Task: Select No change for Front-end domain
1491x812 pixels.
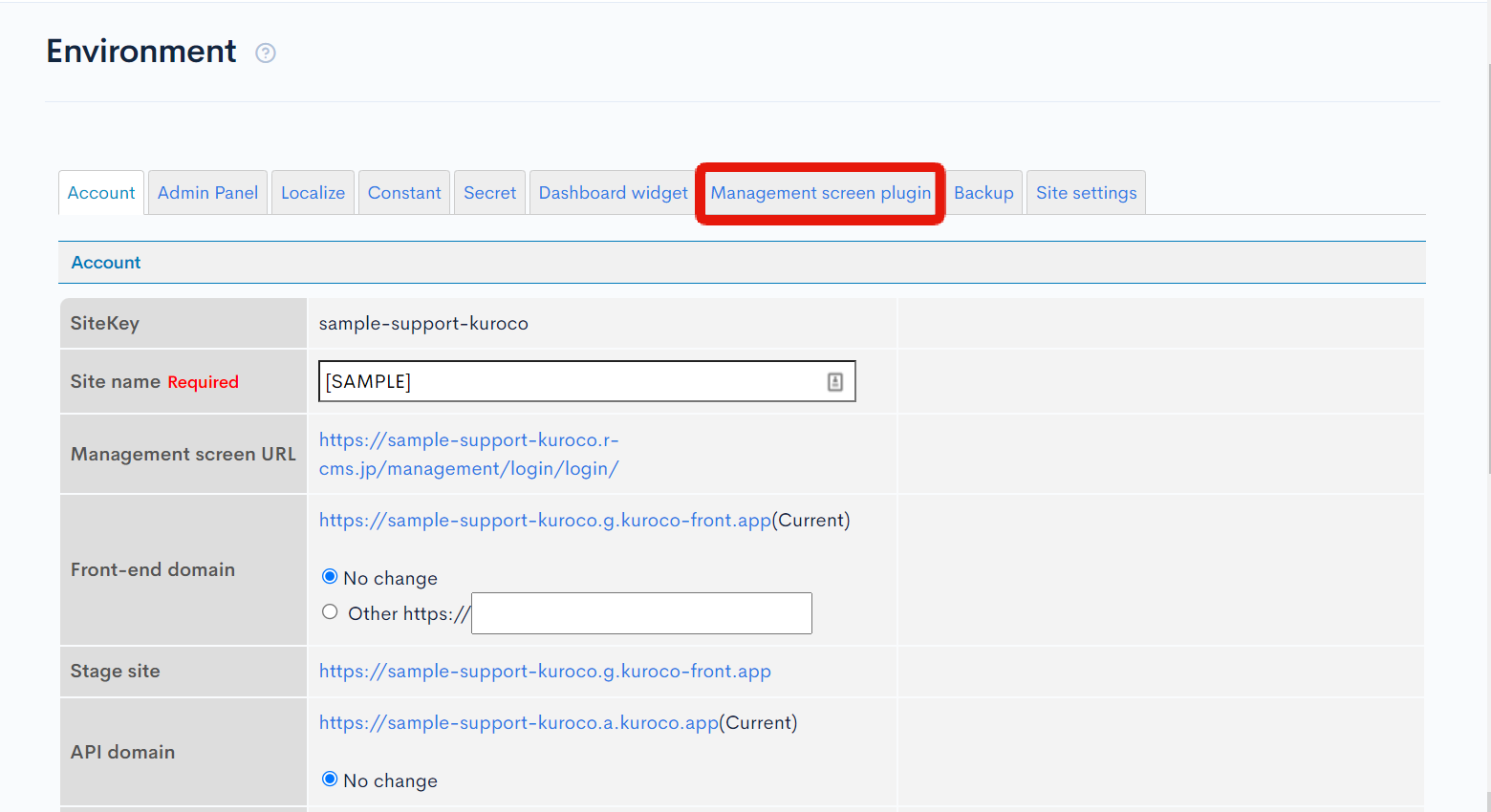Action: coord(330,576)
